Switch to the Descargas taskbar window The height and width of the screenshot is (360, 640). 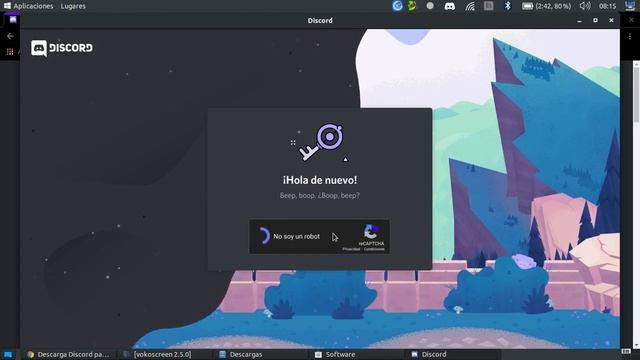click(x=241, y=354)
